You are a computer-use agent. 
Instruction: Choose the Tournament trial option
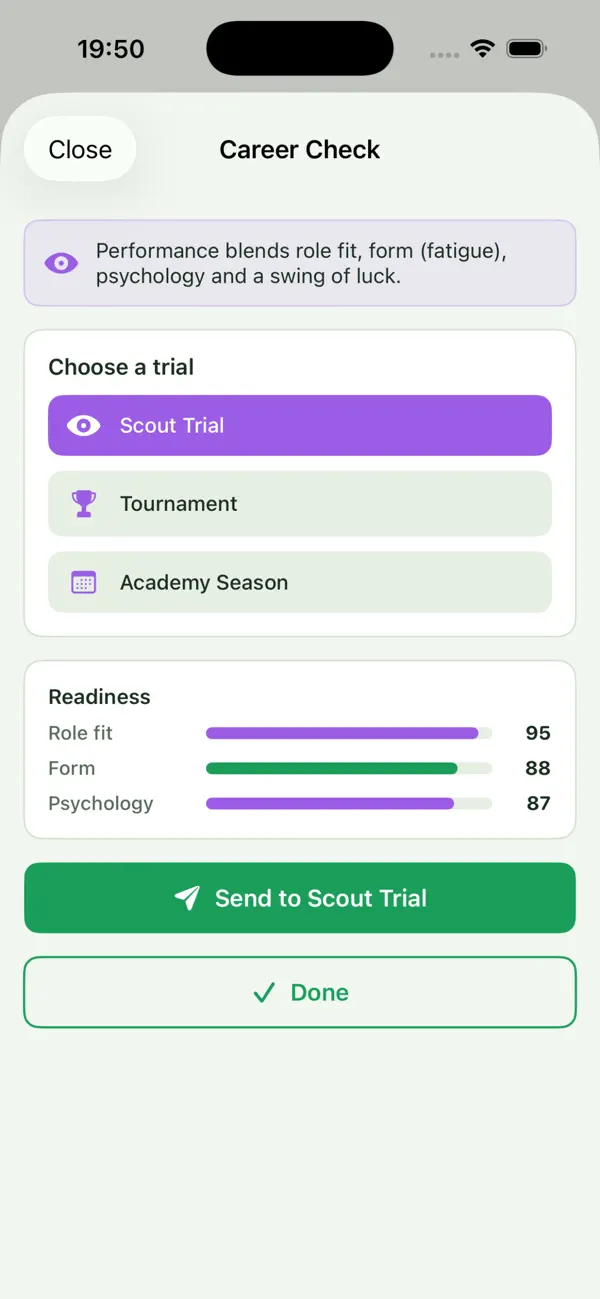(x=300, y=504)
